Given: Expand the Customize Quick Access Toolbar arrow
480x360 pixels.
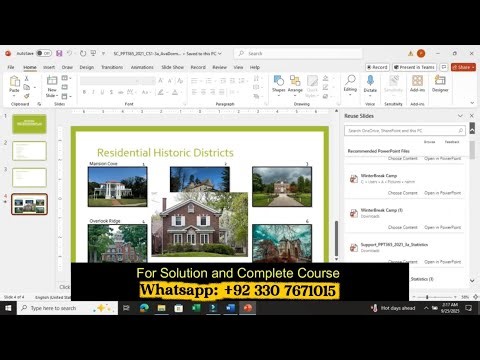Looking at the screenshot, I should pos(103,53).
